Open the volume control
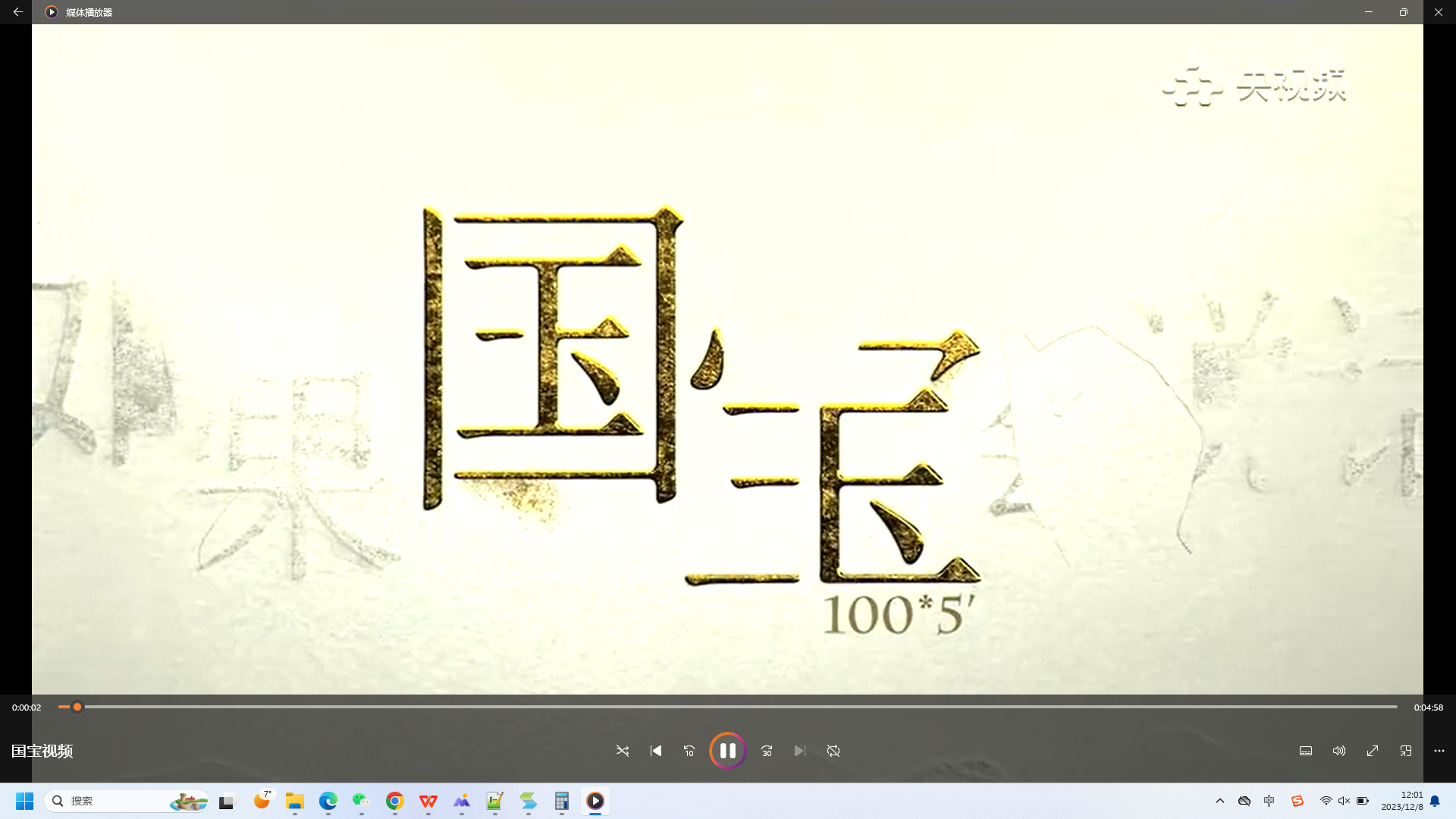The width and height of the screenshot is (1456, 819). coord(1339,751)
